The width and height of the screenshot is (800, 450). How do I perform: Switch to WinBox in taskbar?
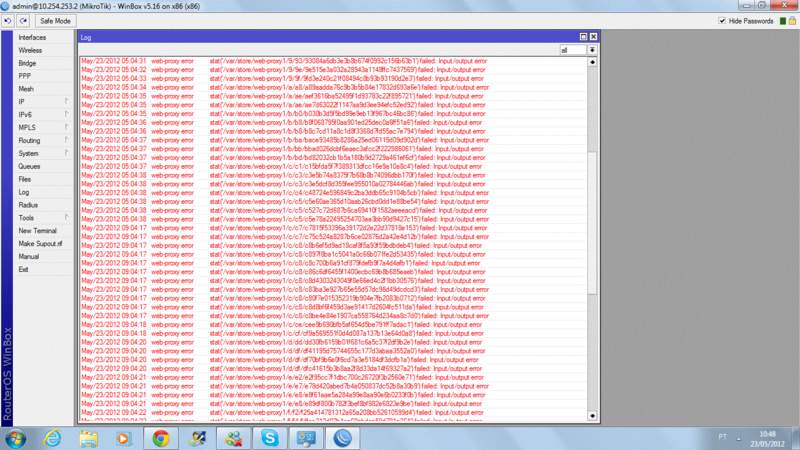tap(342, 439)
